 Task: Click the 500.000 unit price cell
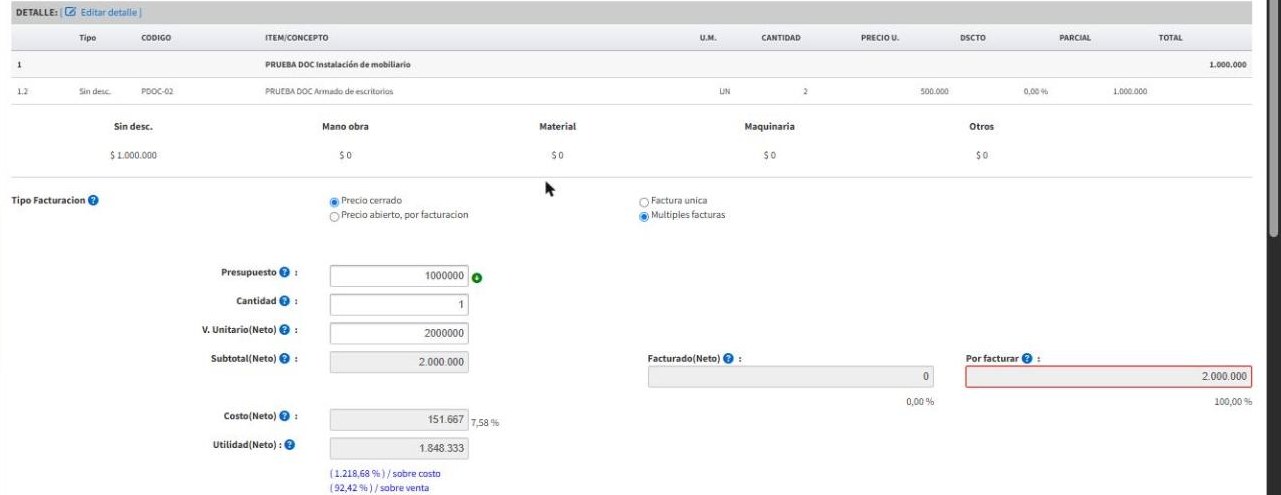pyautogui.click(x=934, y=91)
